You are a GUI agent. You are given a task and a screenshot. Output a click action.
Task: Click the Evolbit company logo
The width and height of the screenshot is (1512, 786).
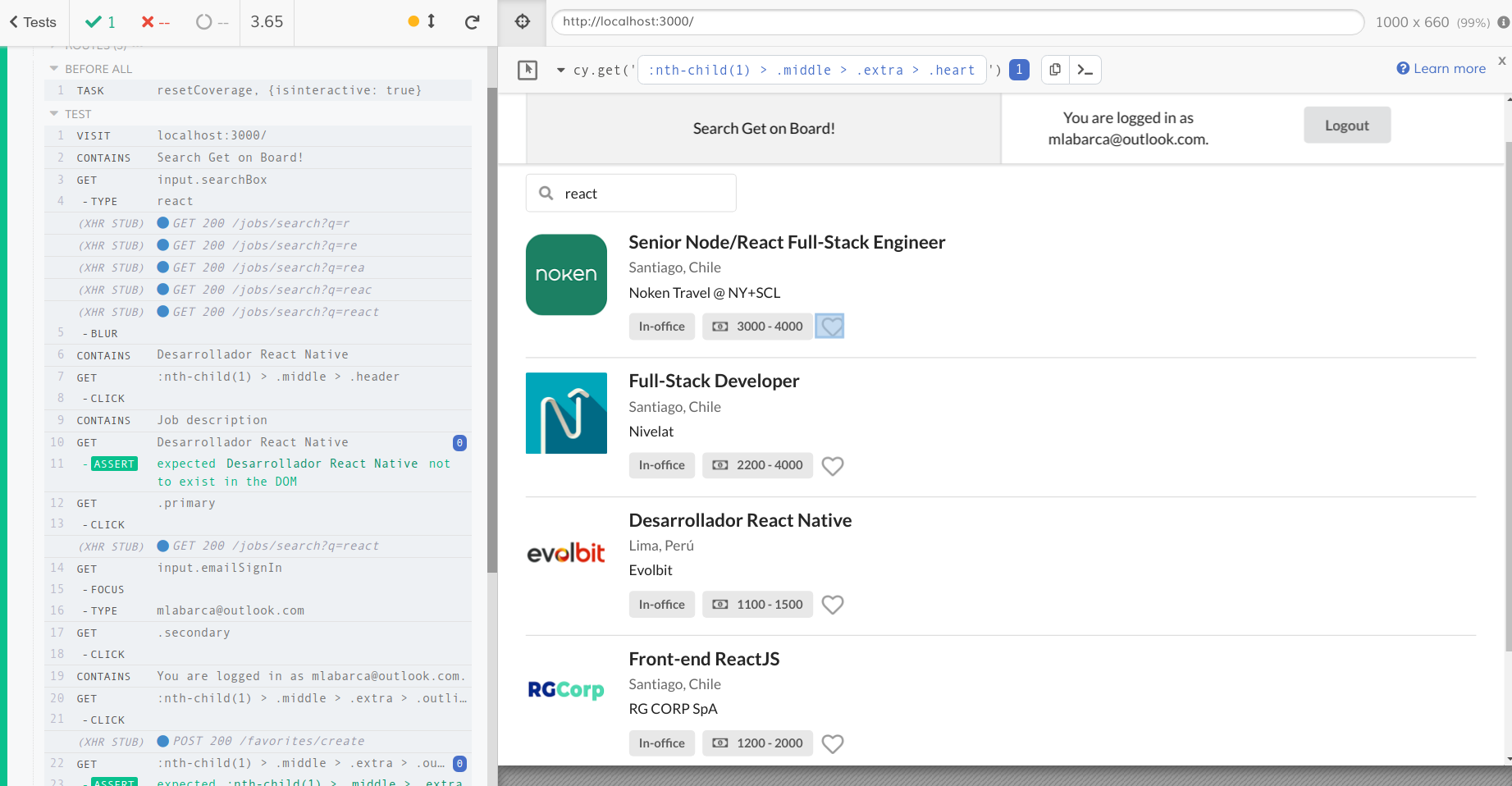point(566,553)
